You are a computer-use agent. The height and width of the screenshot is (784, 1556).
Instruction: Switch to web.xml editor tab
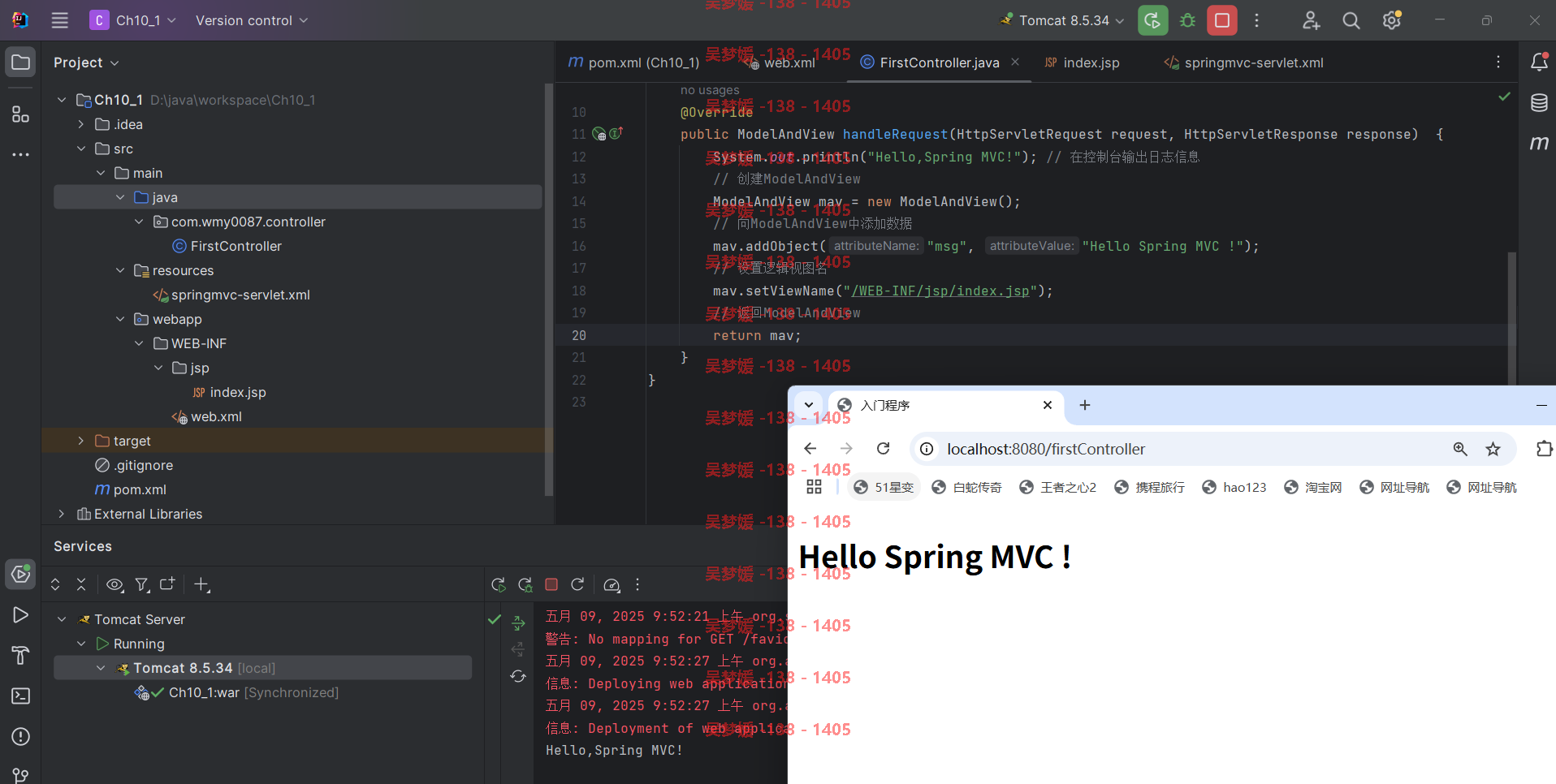781,62
